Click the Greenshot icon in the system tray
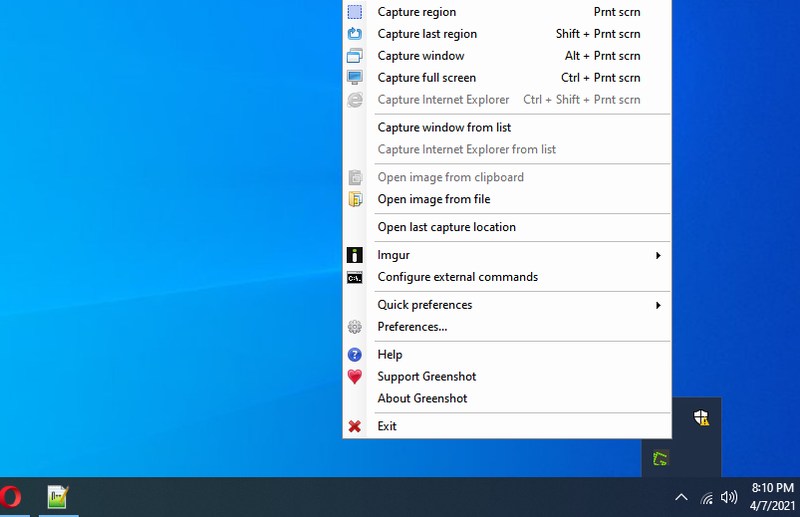 (660, 459)
